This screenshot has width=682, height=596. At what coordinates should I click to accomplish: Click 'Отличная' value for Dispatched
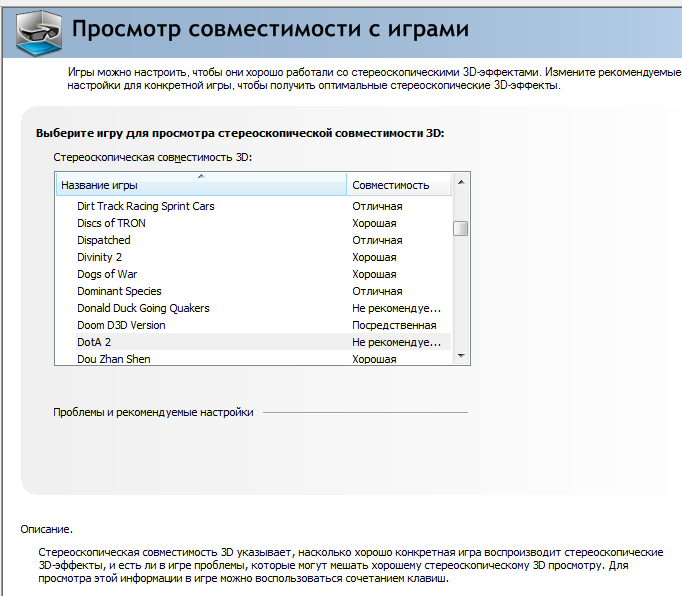click(x=377, y=240)
